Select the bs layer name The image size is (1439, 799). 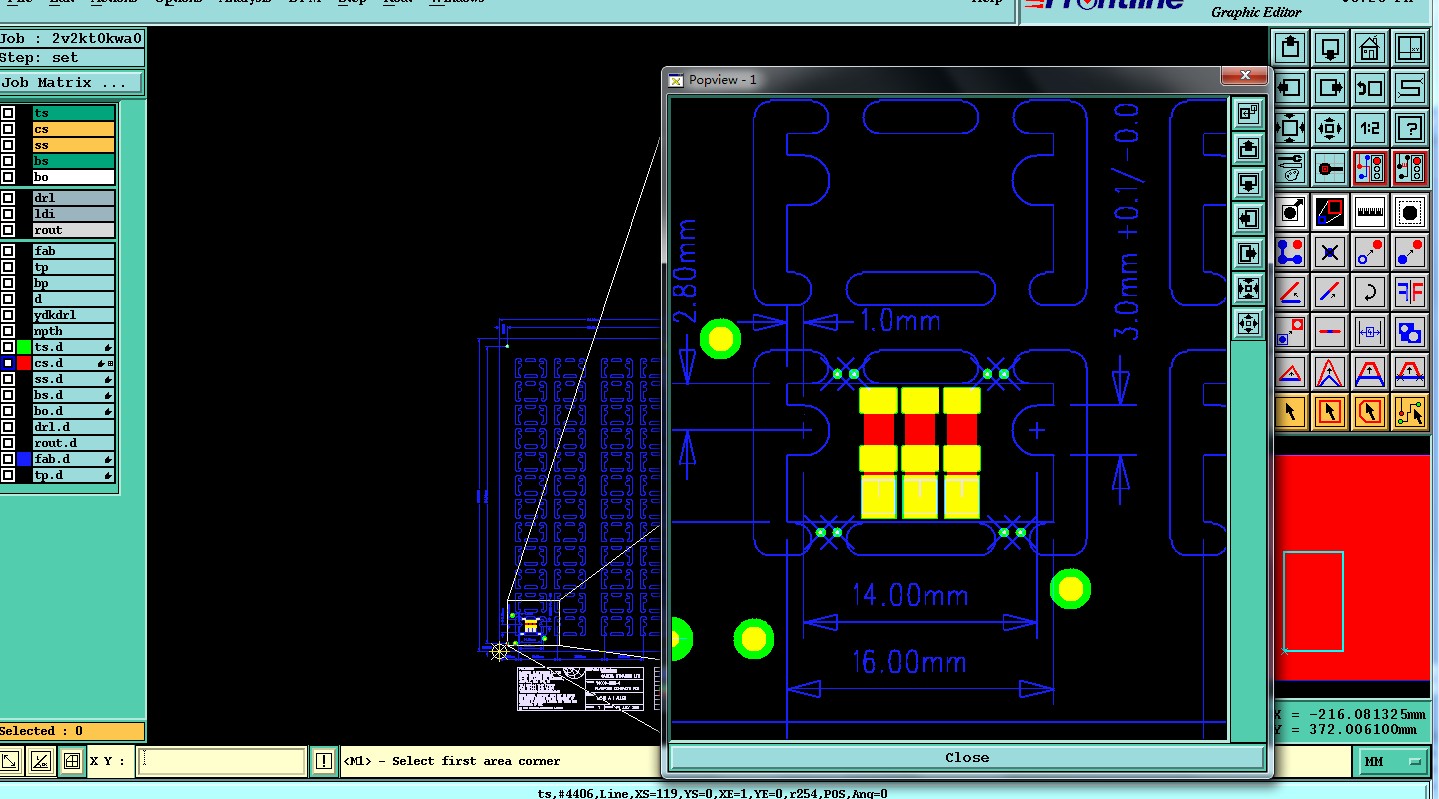pos(74,161)
